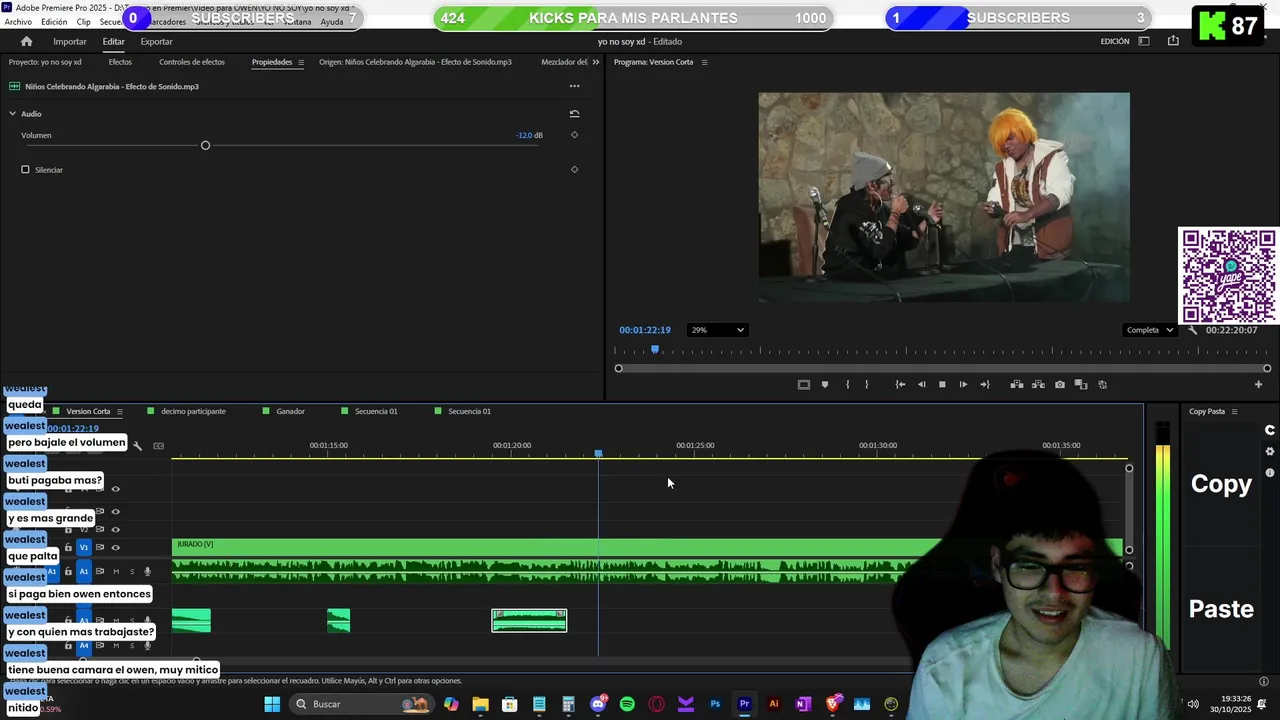Toggle closed captions track icon in timeline
The width and height of the screenshot is (1280, 720).
(158, 446)
